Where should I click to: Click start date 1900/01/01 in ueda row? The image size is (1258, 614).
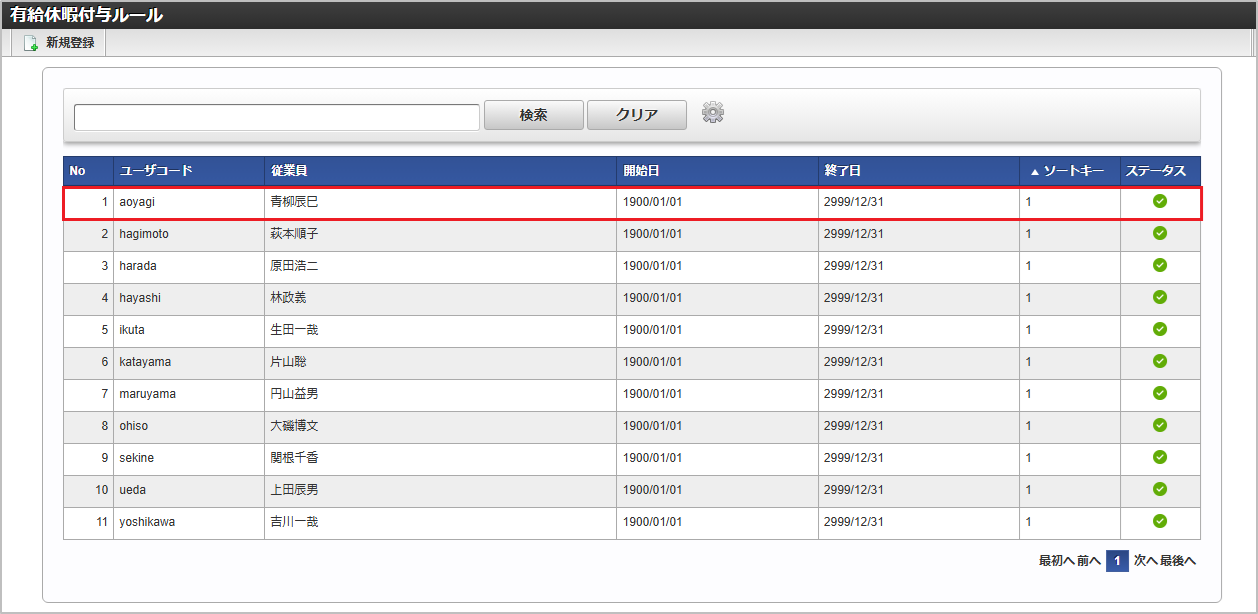tap(652, 490)
